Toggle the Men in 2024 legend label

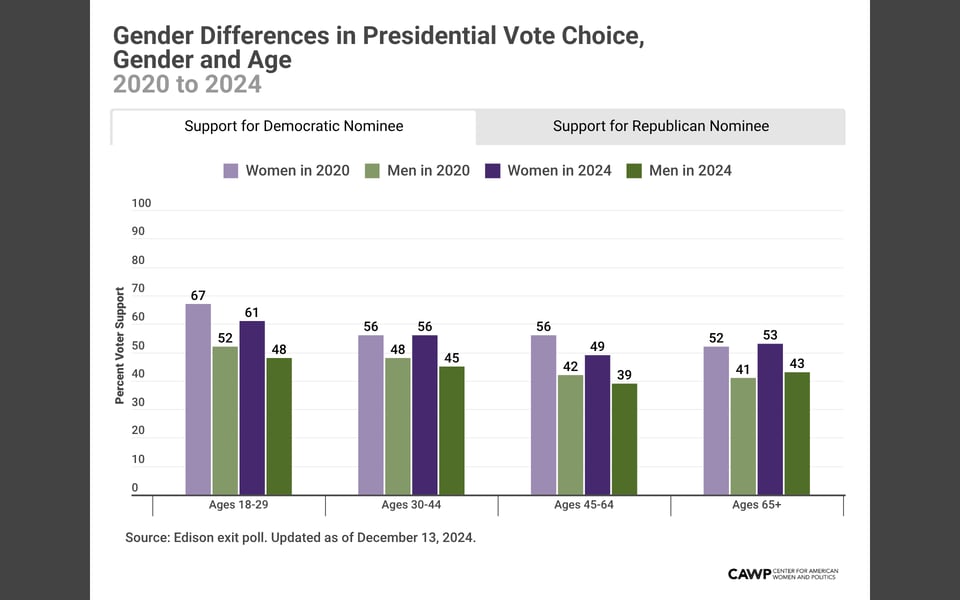(x=690, y=171)
